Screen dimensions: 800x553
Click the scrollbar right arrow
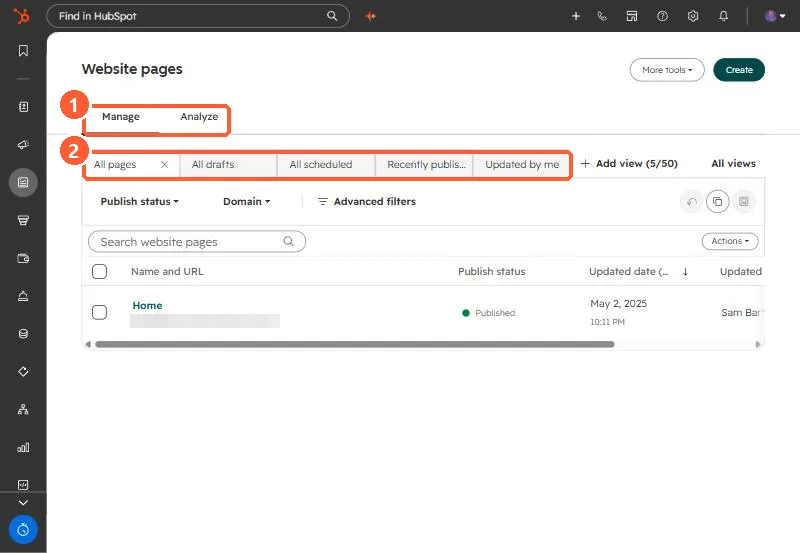[x=758, y=344]
